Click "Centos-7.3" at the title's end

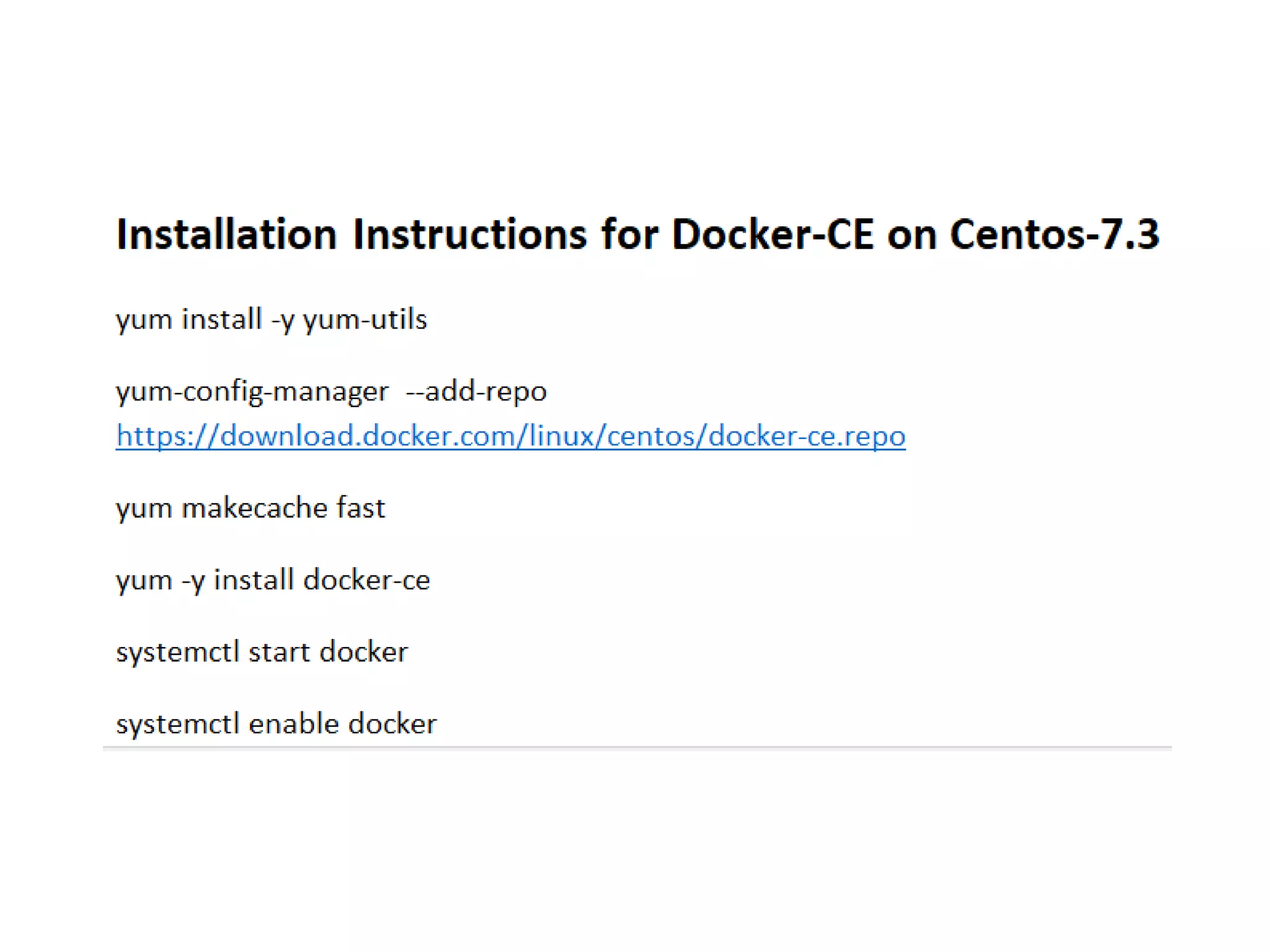(x=1054, y=235)
